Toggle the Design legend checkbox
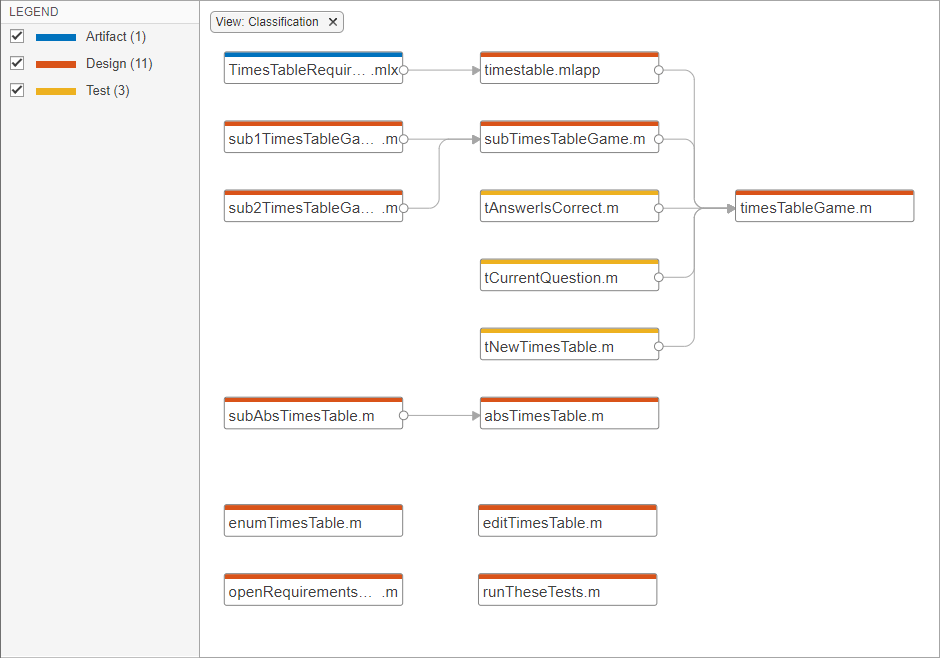This screenshot has width=940, height=658. point(17,64)
